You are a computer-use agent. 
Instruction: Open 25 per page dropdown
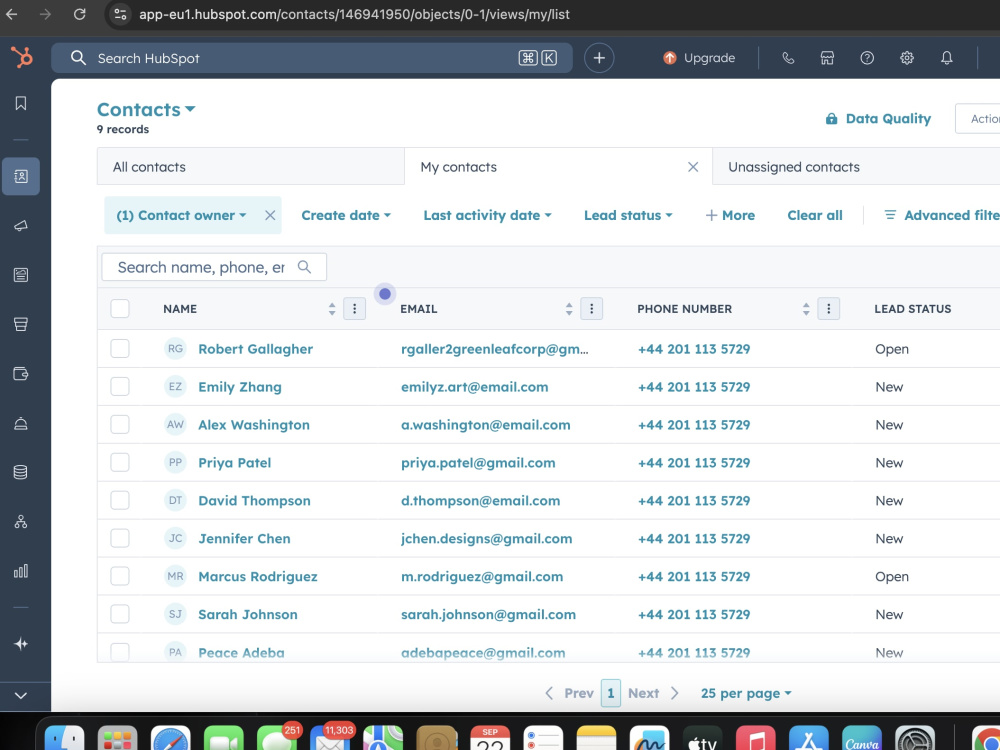click(x=746, y=693)
